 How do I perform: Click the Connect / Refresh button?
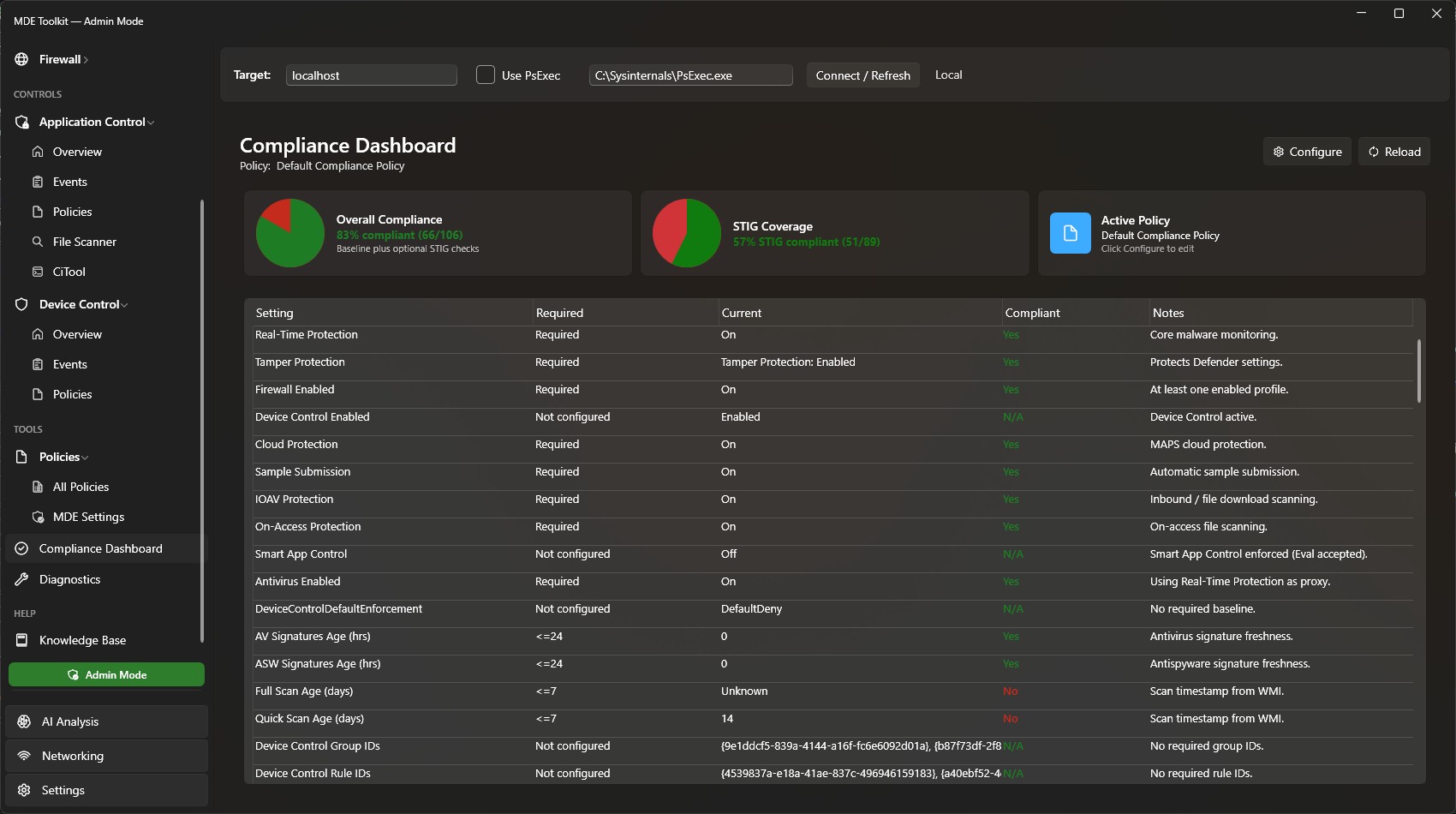tap(862, 75)
